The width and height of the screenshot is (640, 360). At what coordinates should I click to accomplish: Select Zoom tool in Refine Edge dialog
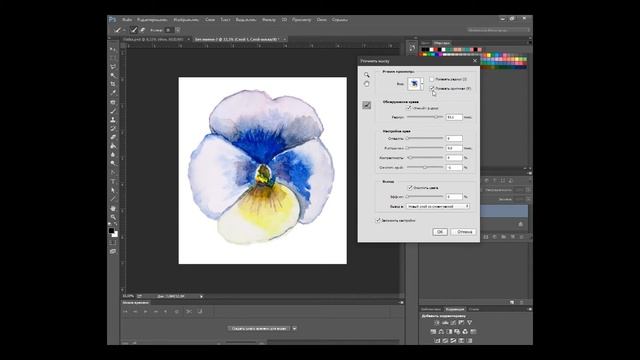367,75
